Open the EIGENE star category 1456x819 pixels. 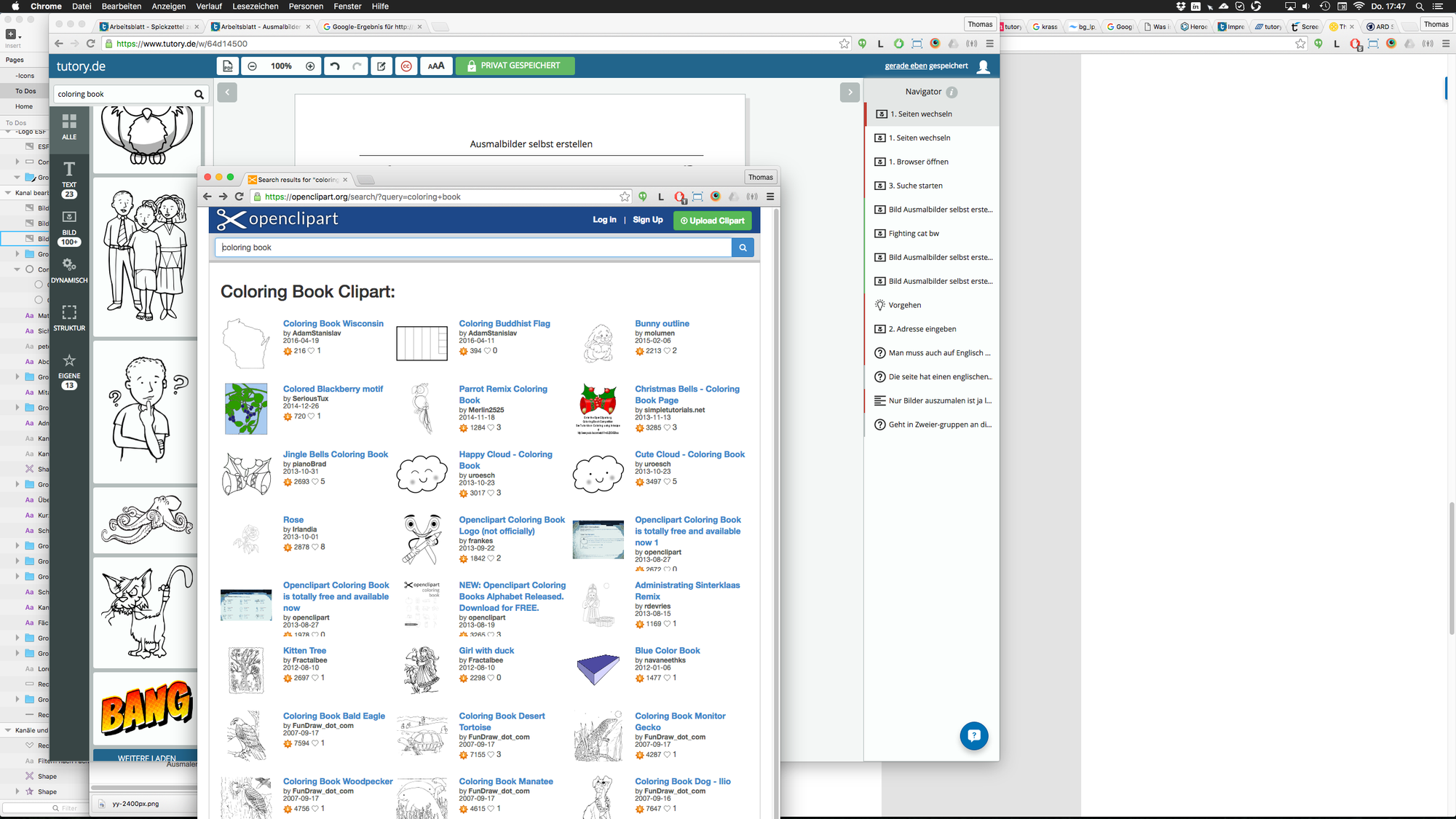coord(69,371)
